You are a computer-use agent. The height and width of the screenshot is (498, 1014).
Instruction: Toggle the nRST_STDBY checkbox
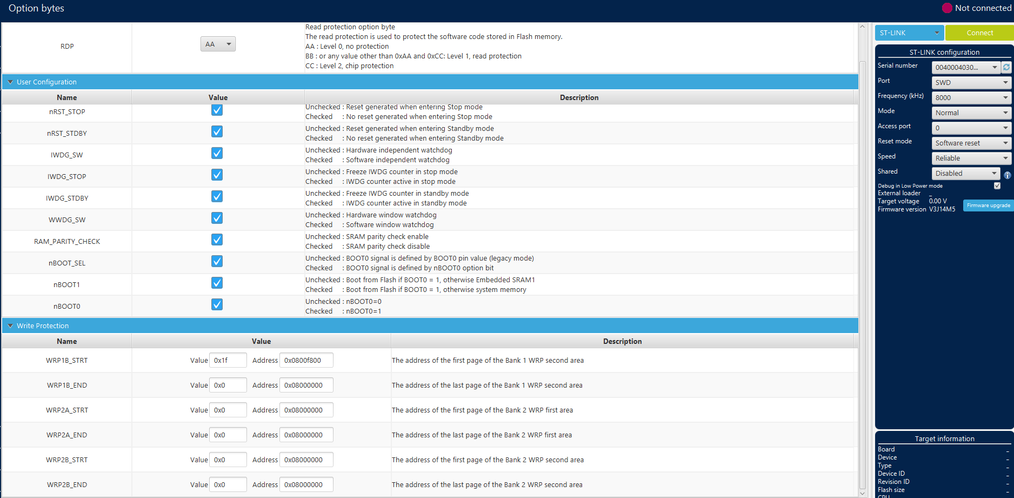pyautogui.click(x=217, y=131)
